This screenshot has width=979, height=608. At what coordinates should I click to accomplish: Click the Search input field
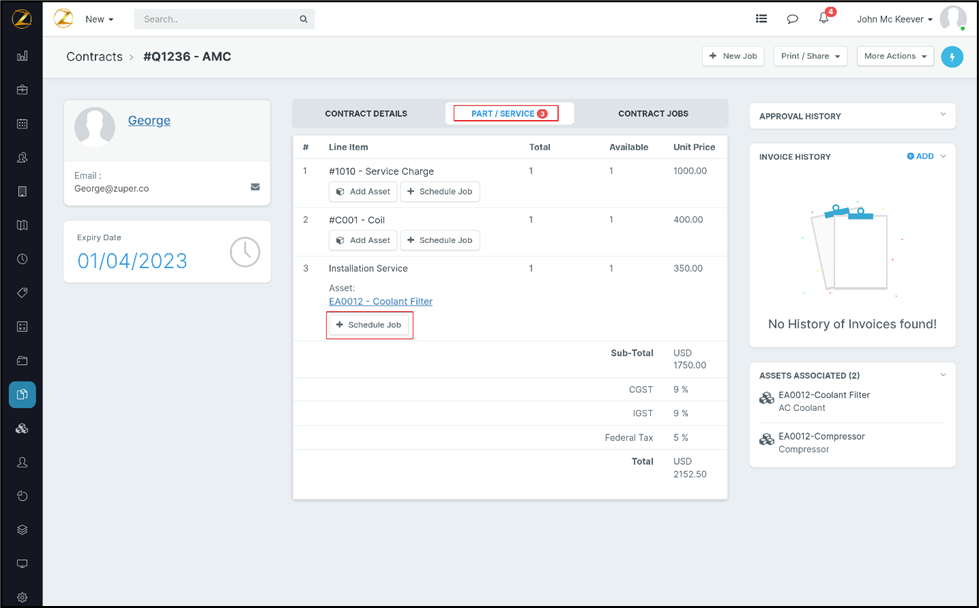pyautogui.click(x=215, y=19)
